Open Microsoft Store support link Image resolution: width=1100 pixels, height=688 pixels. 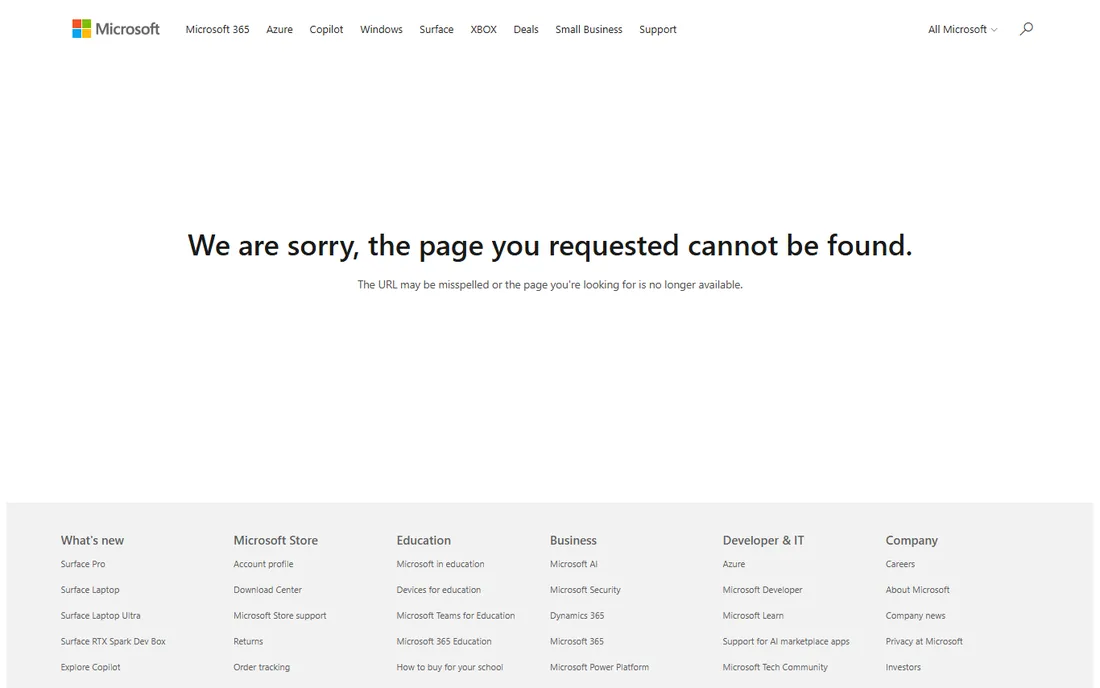click(280, 616)
